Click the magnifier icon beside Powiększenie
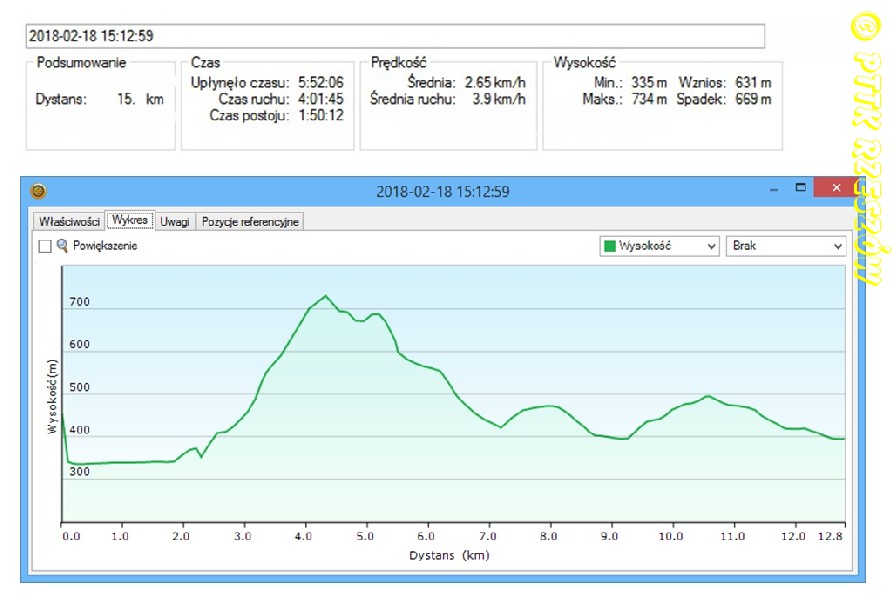This screenshot has width=894, height=600. 62,246
